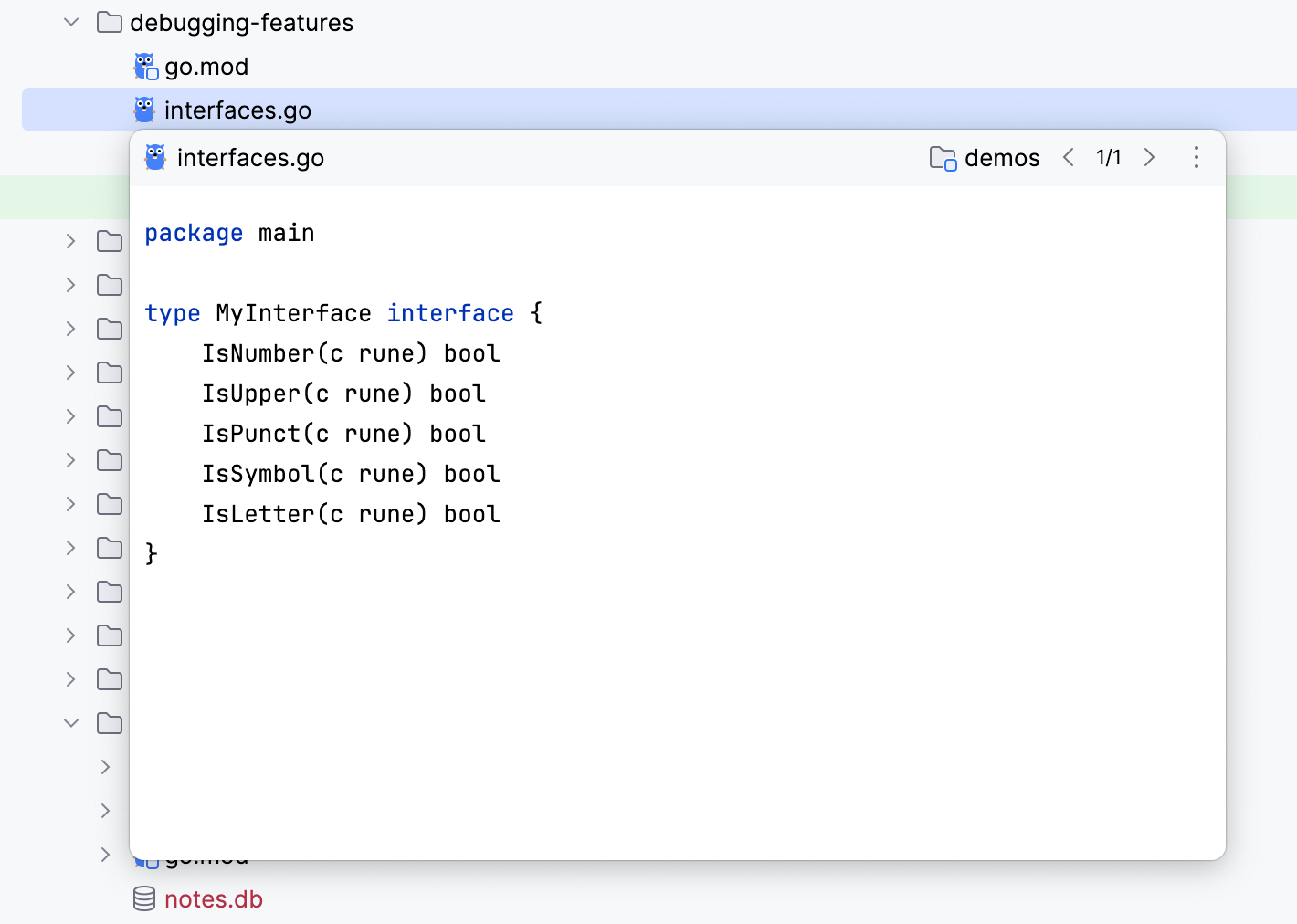1297x924 pixels.
Task: Select the notes.db file in the tree
Action: [x=213, y=898]
